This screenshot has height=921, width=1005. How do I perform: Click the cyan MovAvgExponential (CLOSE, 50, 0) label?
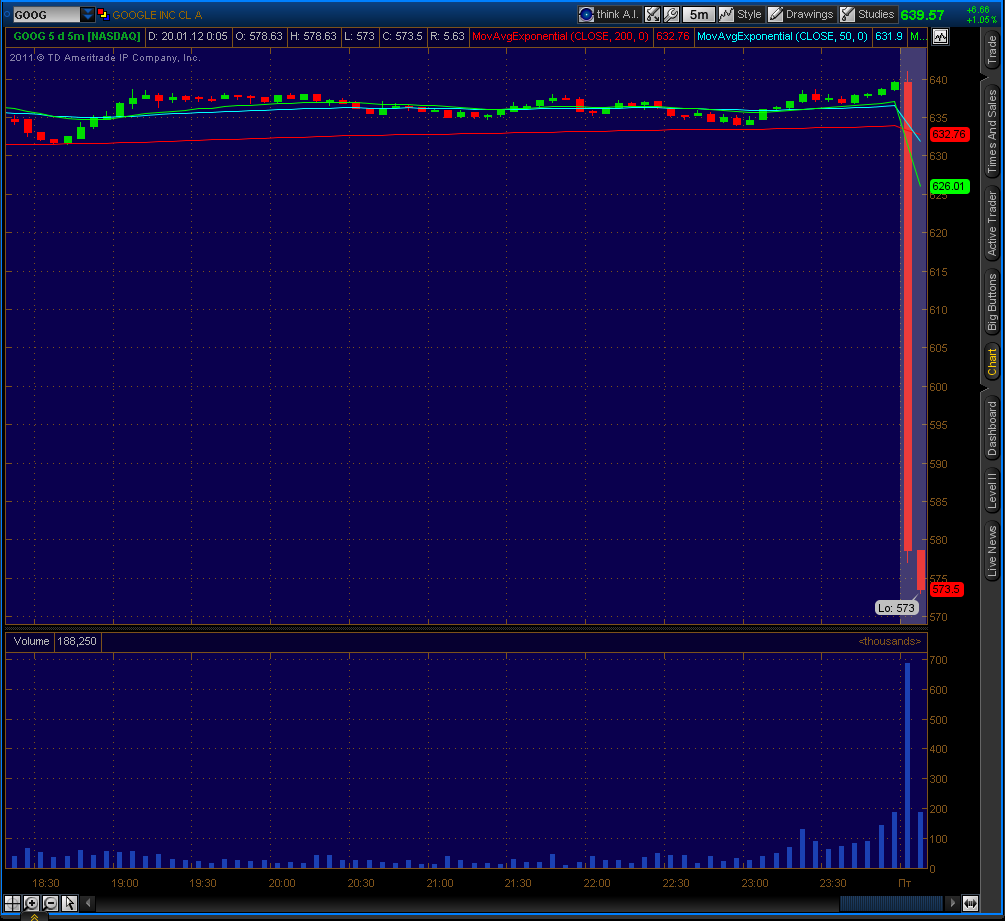pyautogui.click(x=782, y=37)
